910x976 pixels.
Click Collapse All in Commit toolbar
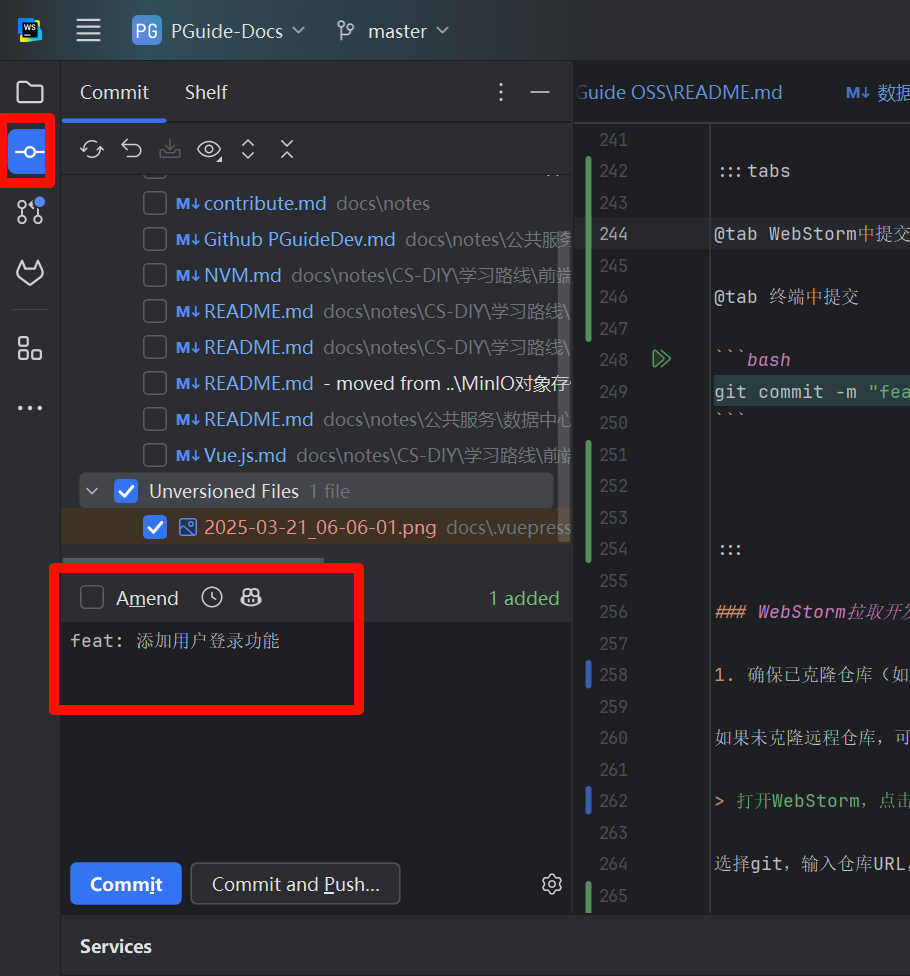[287, 149]
